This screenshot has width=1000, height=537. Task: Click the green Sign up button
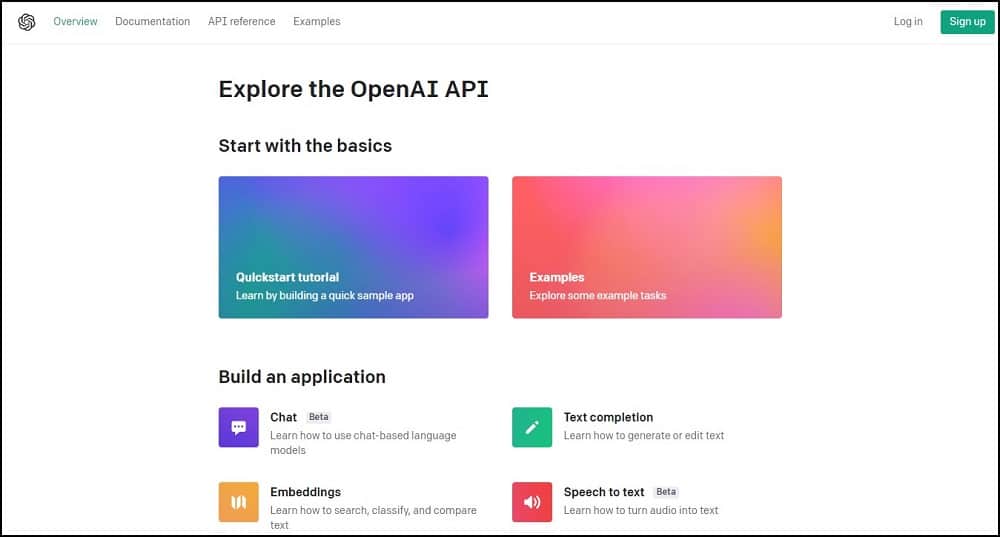[967, 22]
